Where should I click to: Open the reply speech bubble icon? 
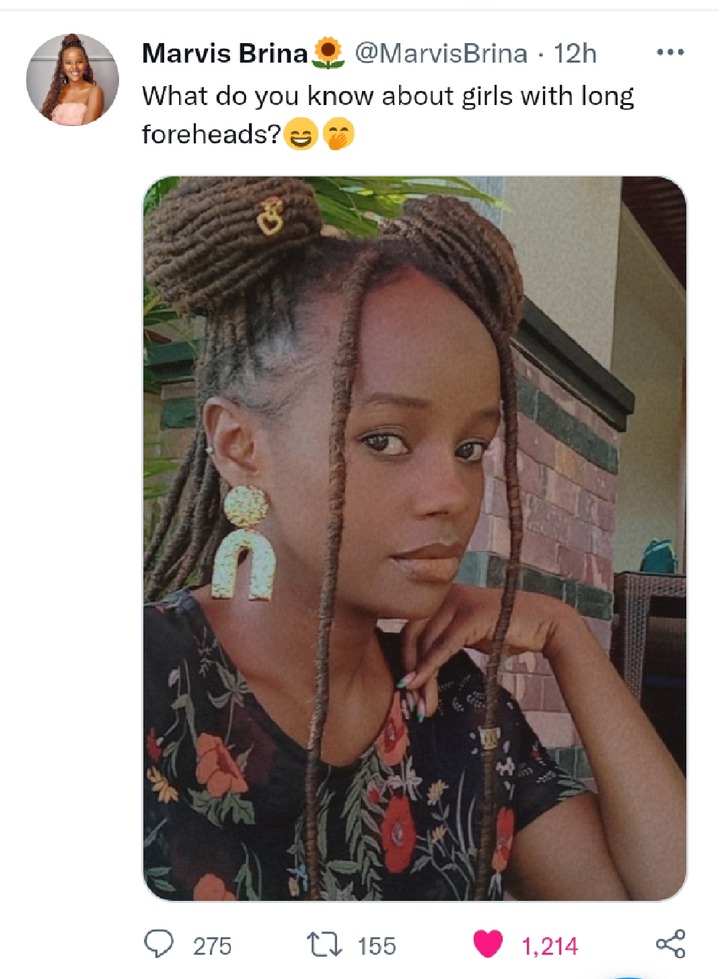click(159, 943)
